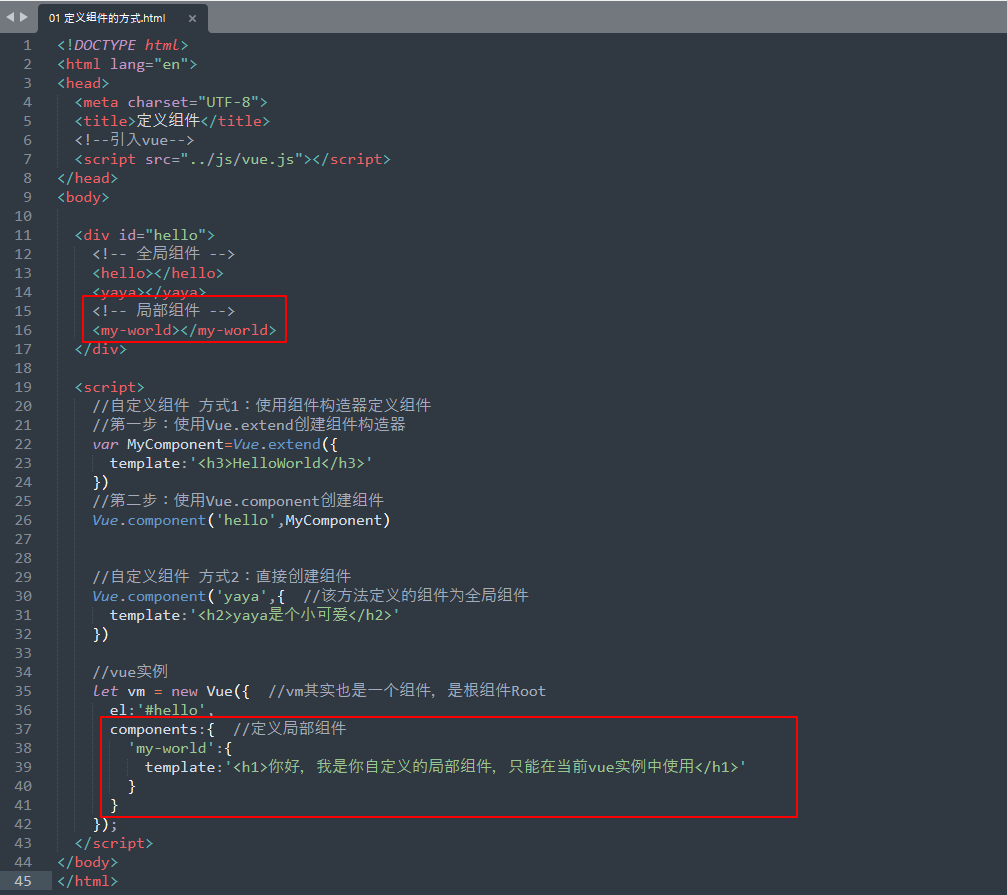Click the var MyComponent=Vue.extend({ line

tap(215, 444)
